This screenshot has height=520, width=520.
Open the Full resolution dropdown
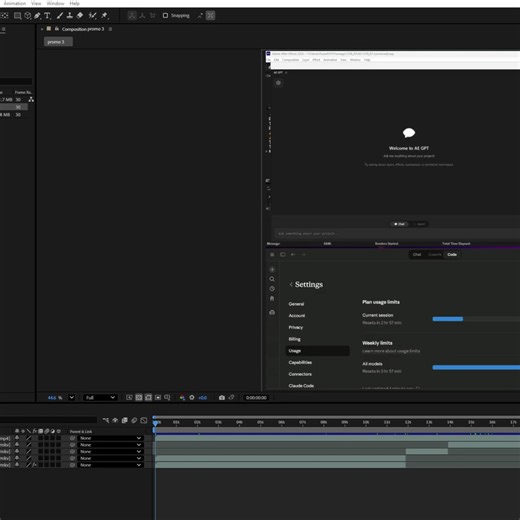[x=100, y=397]
